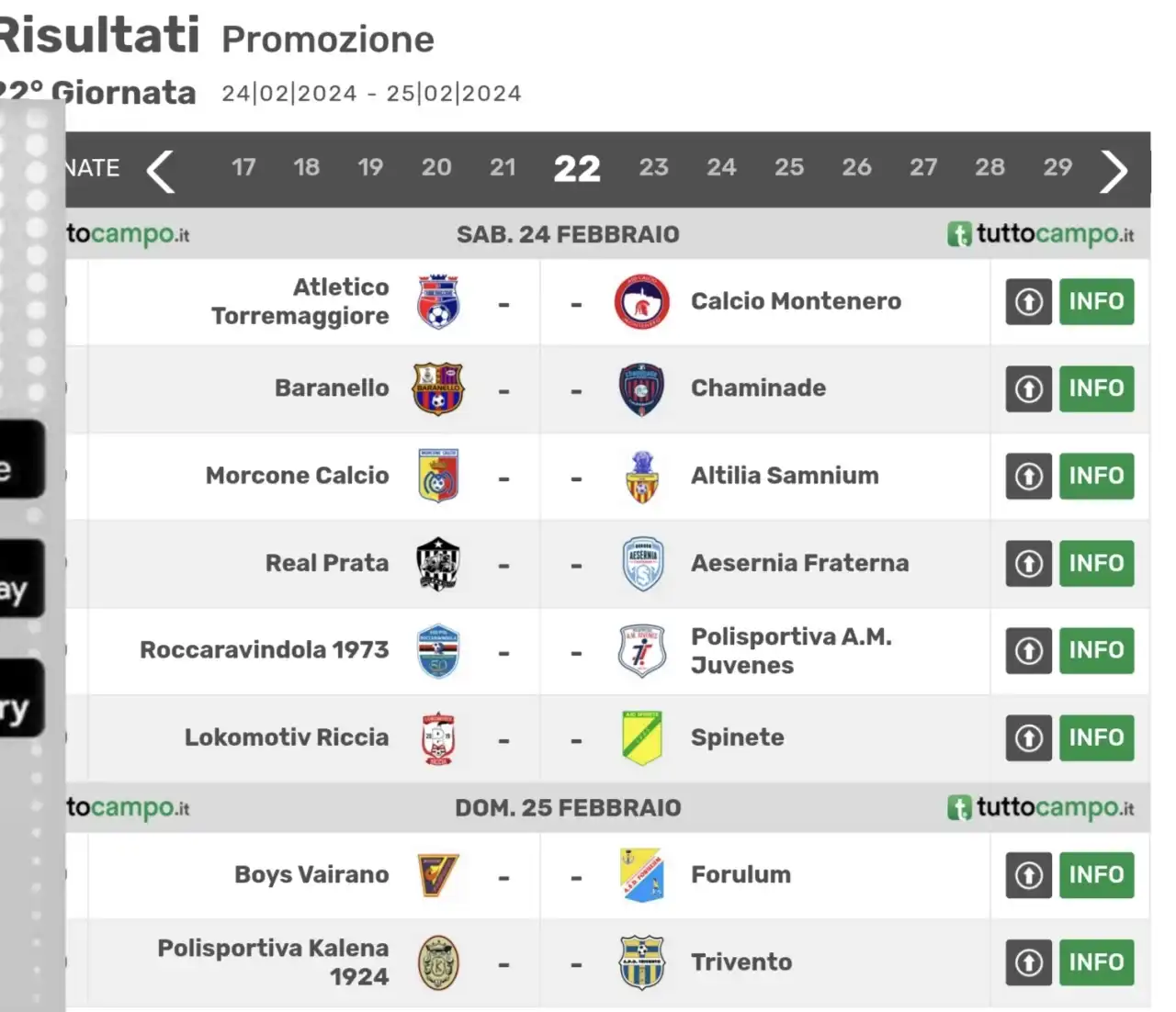Select matchday 17 in the round bar
The height and width of the screenshot is (1012, 1176).
tap(243, 167)
